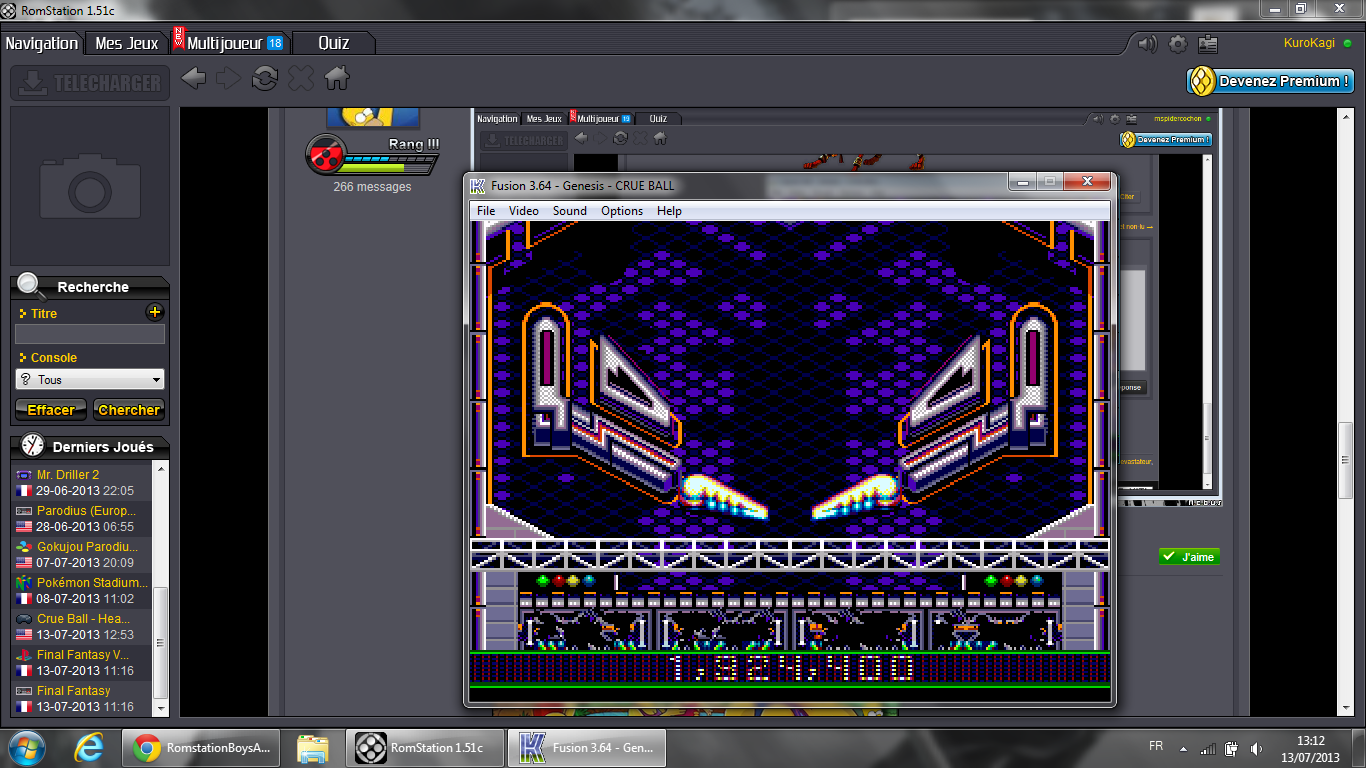Select Parodius (Europ... in recent games
1366x768 pixels.
[x=86, y=510]
